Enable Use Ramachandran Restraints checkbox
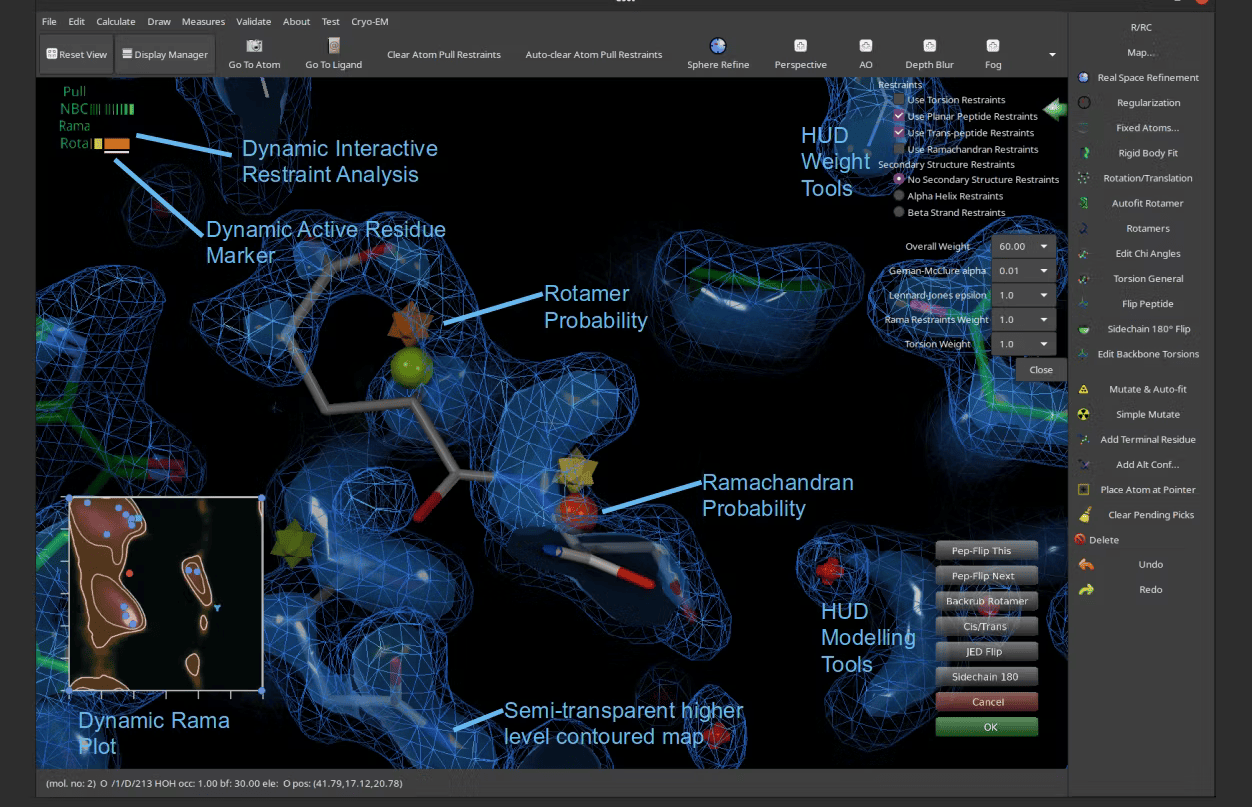This screenshot has width=1252, height=807. pos(899,149)
